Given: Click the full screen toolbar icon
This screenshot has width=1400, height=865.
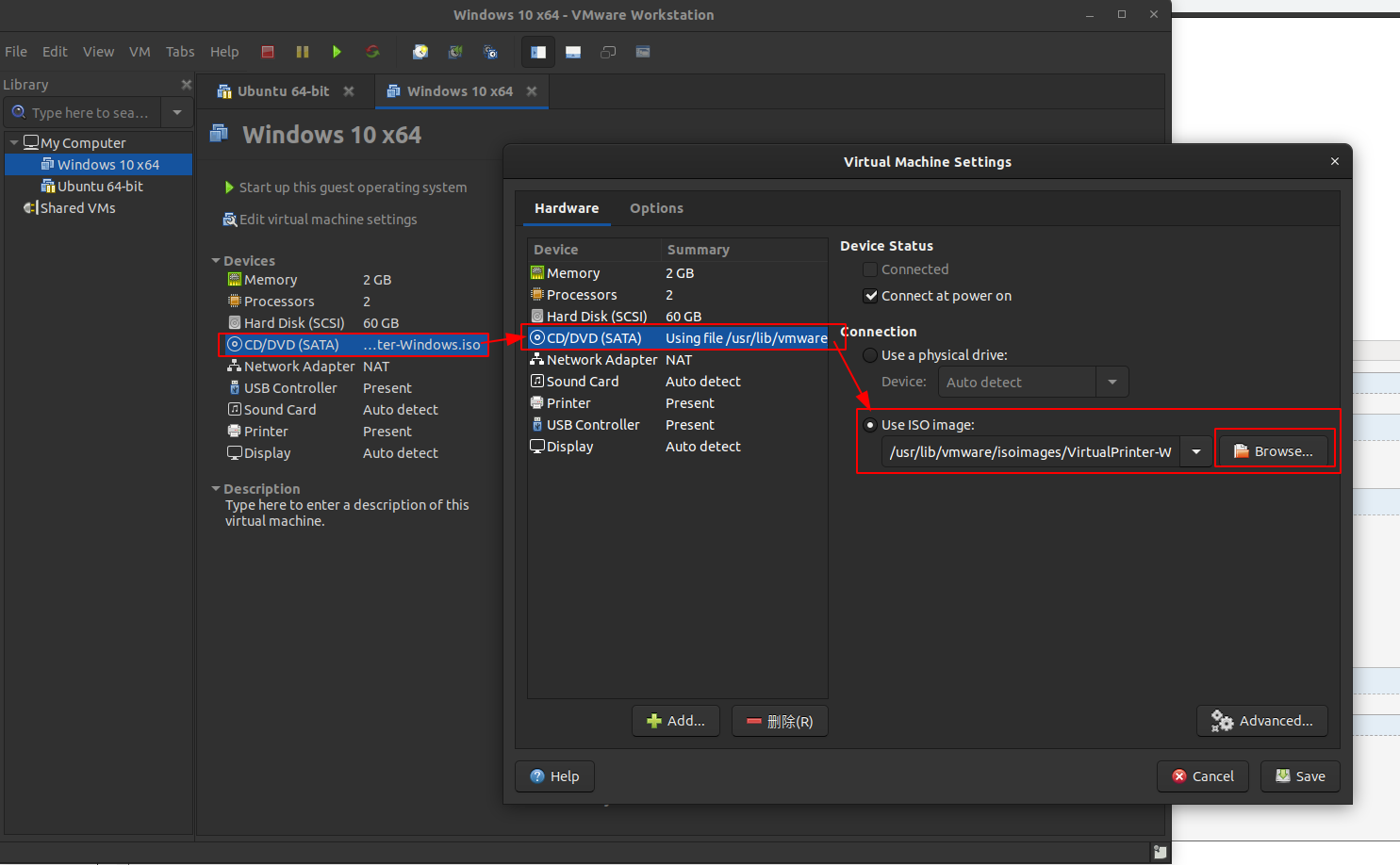Looking at the screenshot, I should pyautogui.click(x=608, y=52).
